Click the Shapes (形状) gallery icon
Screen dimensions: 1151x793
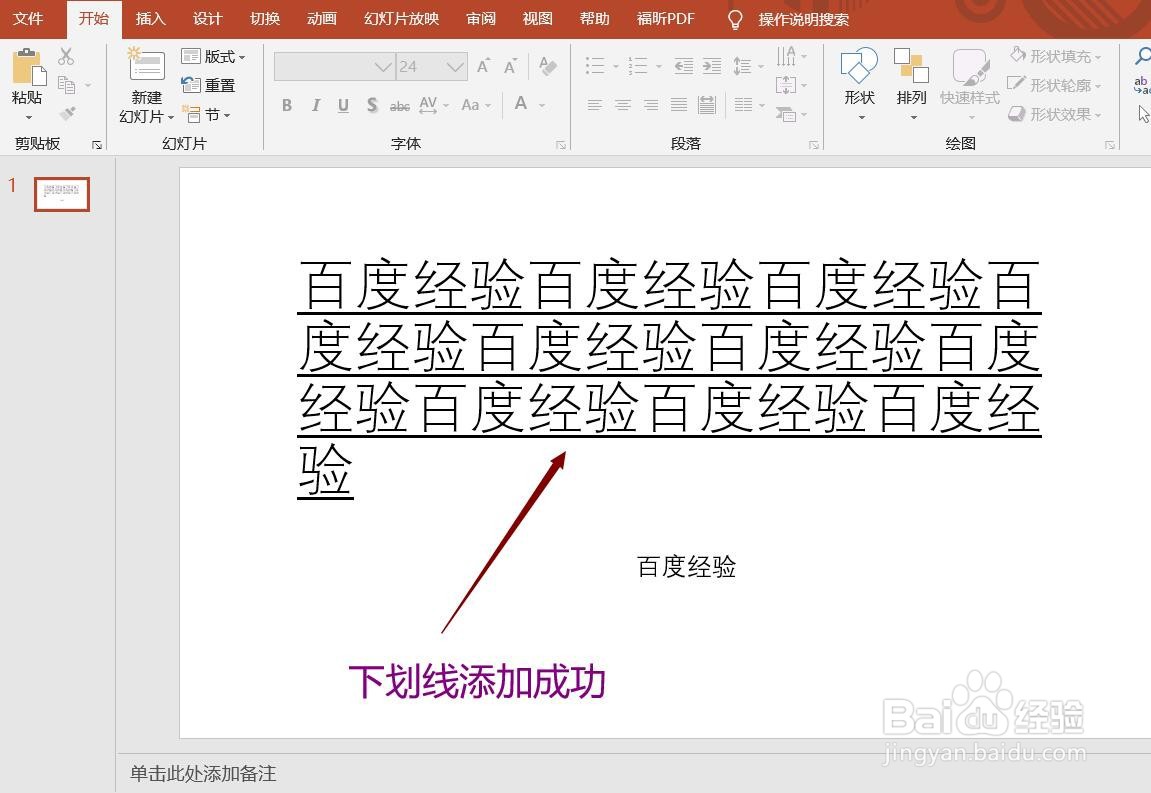point(859,66)
